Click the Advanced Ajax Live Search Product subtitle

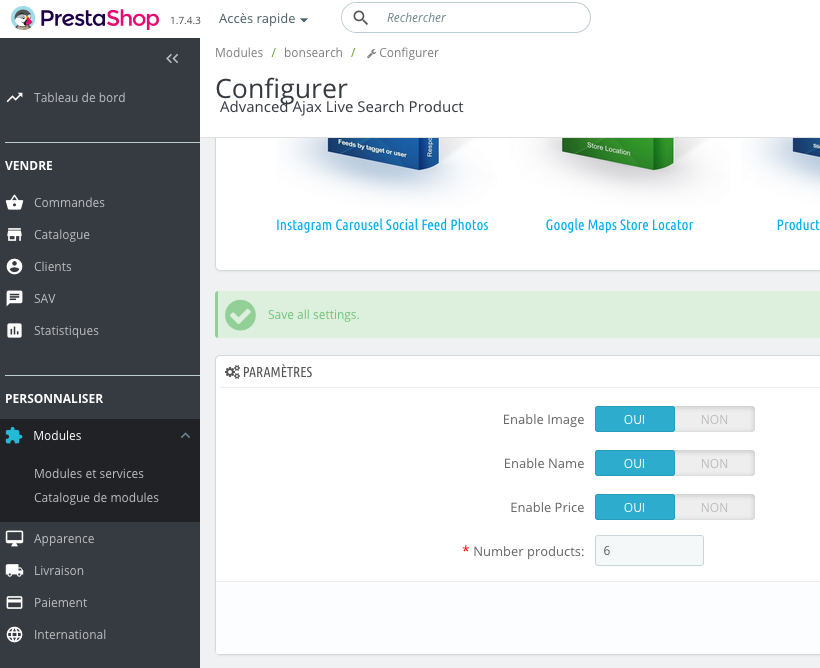click(341, 107)
